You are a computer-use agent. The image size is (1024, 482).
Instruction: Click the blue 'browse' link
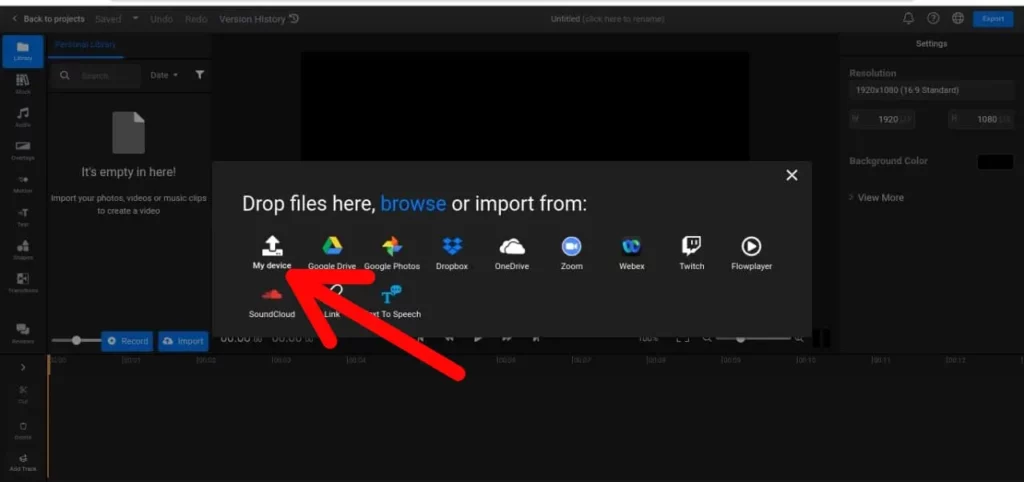[413, 204]
